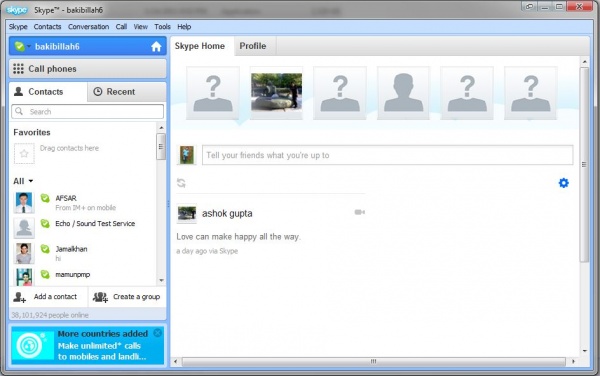This screenshot has width=600, height=376.
Task: Click the contact tile with park photo
Action: point(276,93)
